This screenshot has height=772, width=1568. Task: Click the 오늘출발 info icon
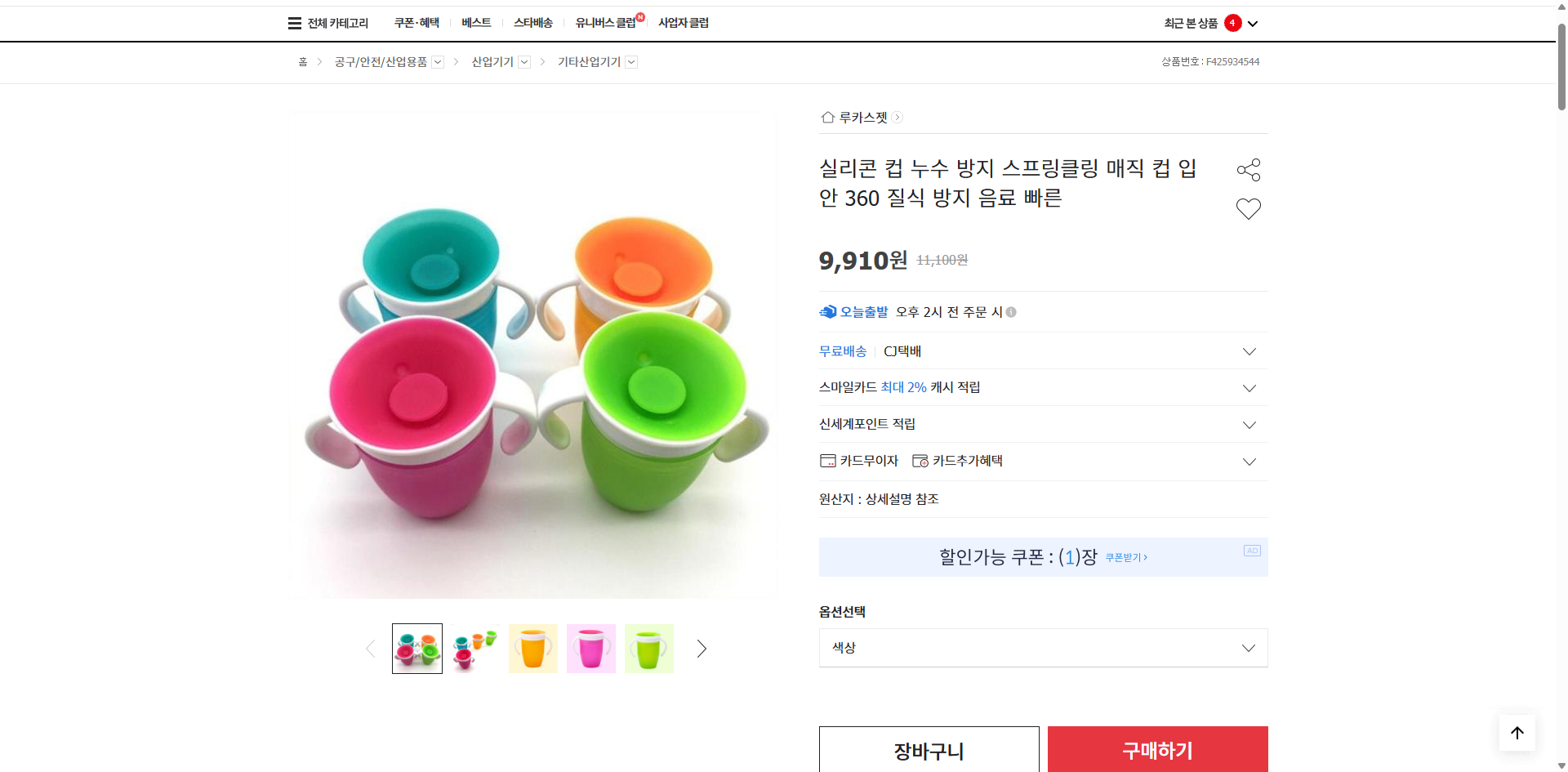click(x=1011, y=312)
